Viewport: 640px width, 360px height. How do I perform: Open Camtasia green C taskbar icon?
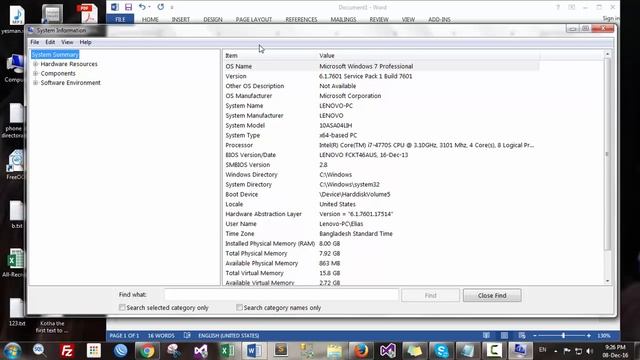[494, 351]
